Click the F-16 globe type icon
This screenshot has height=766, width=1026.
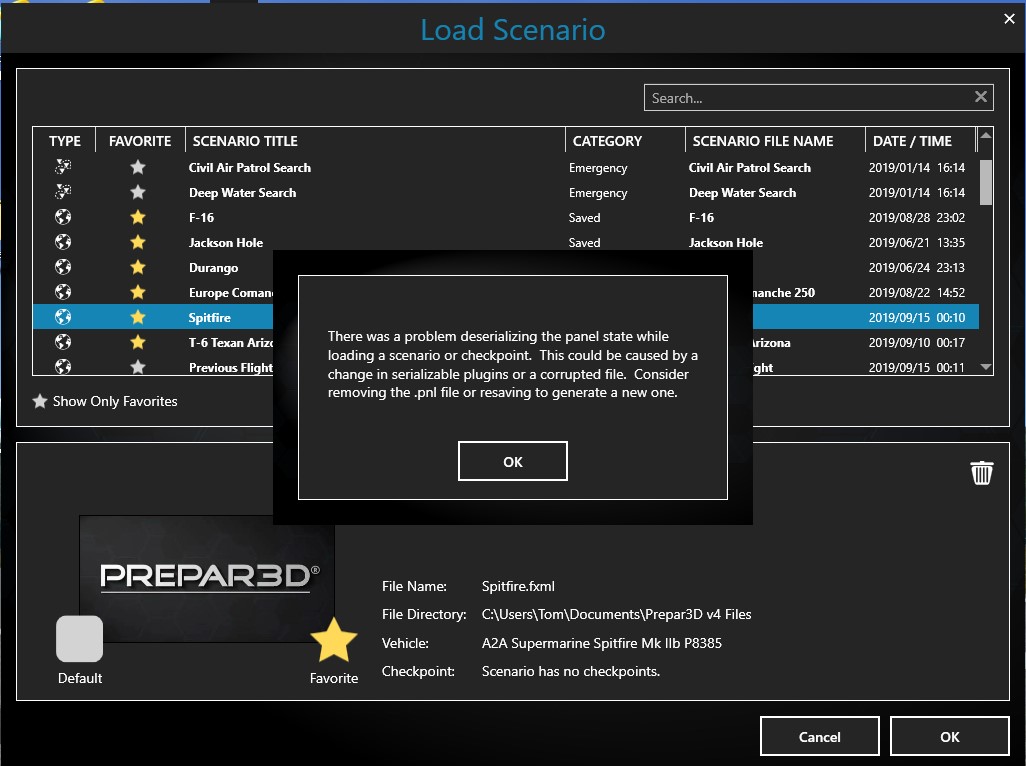coord(63,217)
